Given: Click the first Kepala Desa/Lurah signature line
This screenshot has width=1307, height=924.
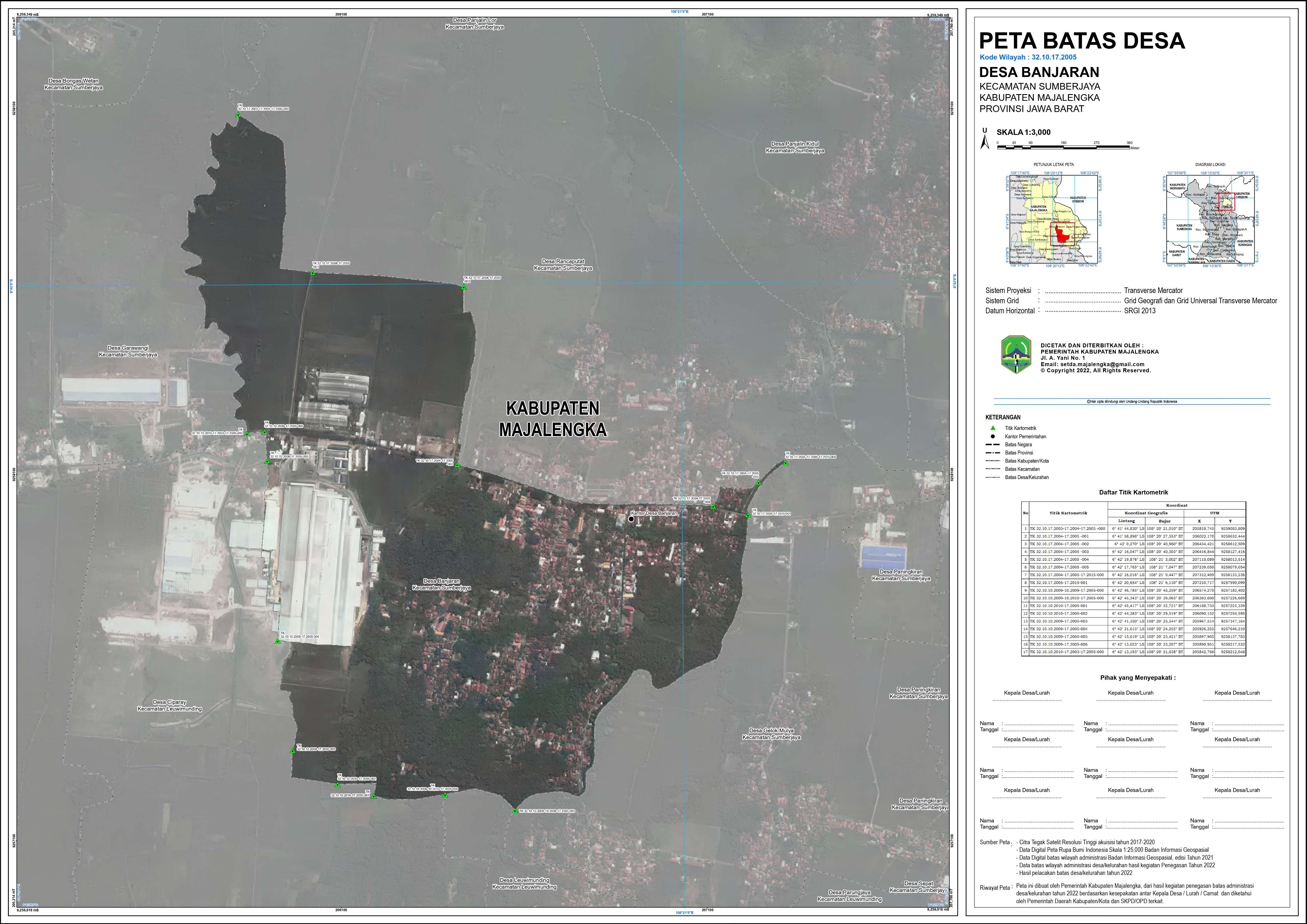Looking at the screenshot, I should (1026, 700).
